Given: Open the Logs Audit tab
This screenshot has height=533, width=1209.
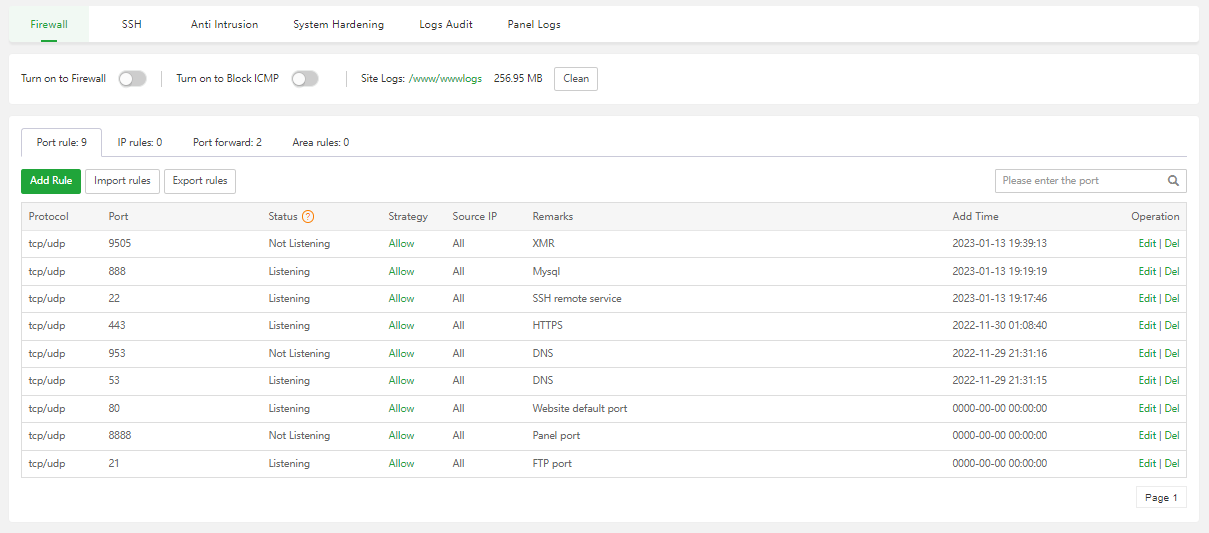Looking at the screenshot, I should [x=446, y=24].
